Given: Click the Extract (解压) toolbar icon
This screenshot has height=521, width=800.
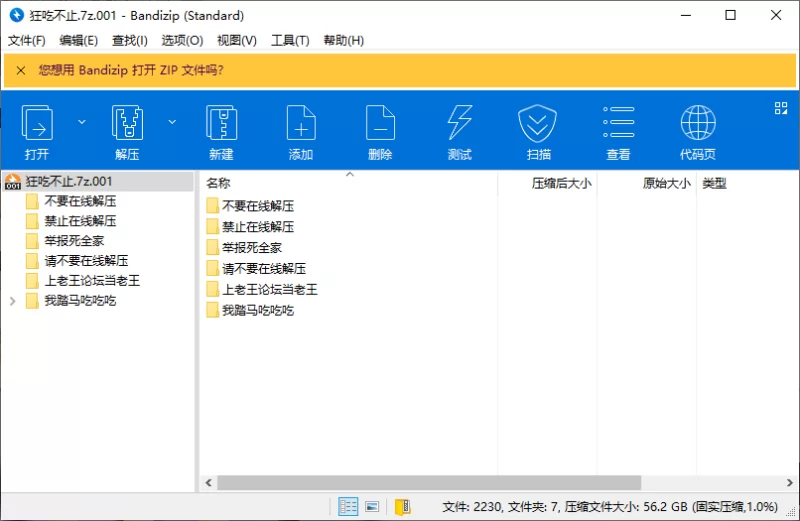Looking at the screenshot, I should 127,122.
